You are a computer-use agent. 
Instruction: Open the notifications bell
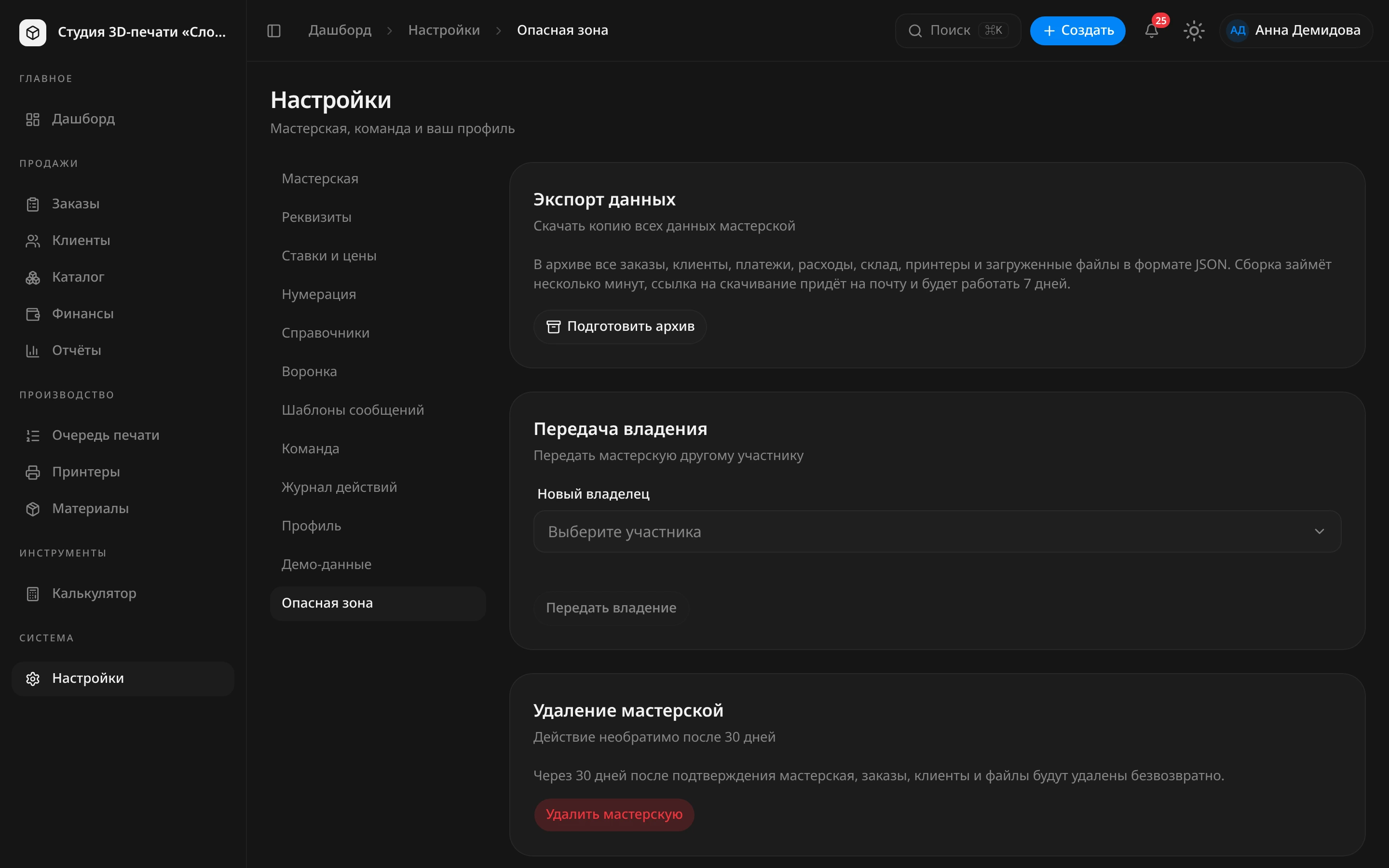click(x=1151, y=30)
